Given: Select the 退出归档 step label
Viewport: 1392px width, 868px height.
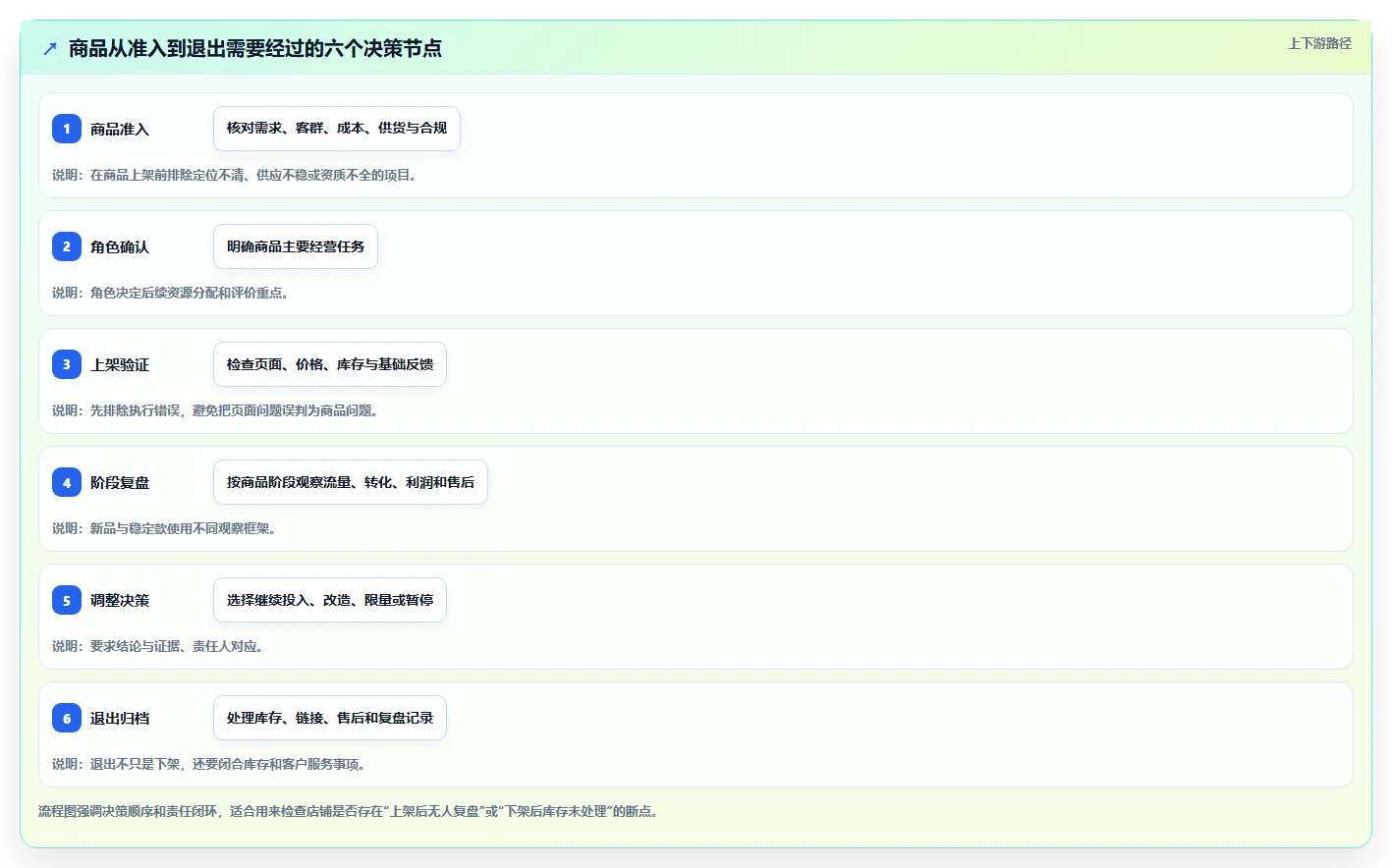Looking at the screenshot, I should point(120,718).
